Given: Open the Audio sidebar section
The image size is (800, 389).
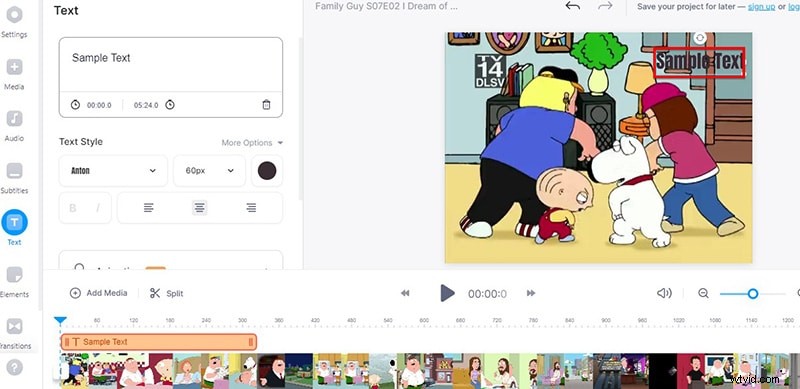Looking at the screenshot, I should pyautogui.click(x=14, y=126).
